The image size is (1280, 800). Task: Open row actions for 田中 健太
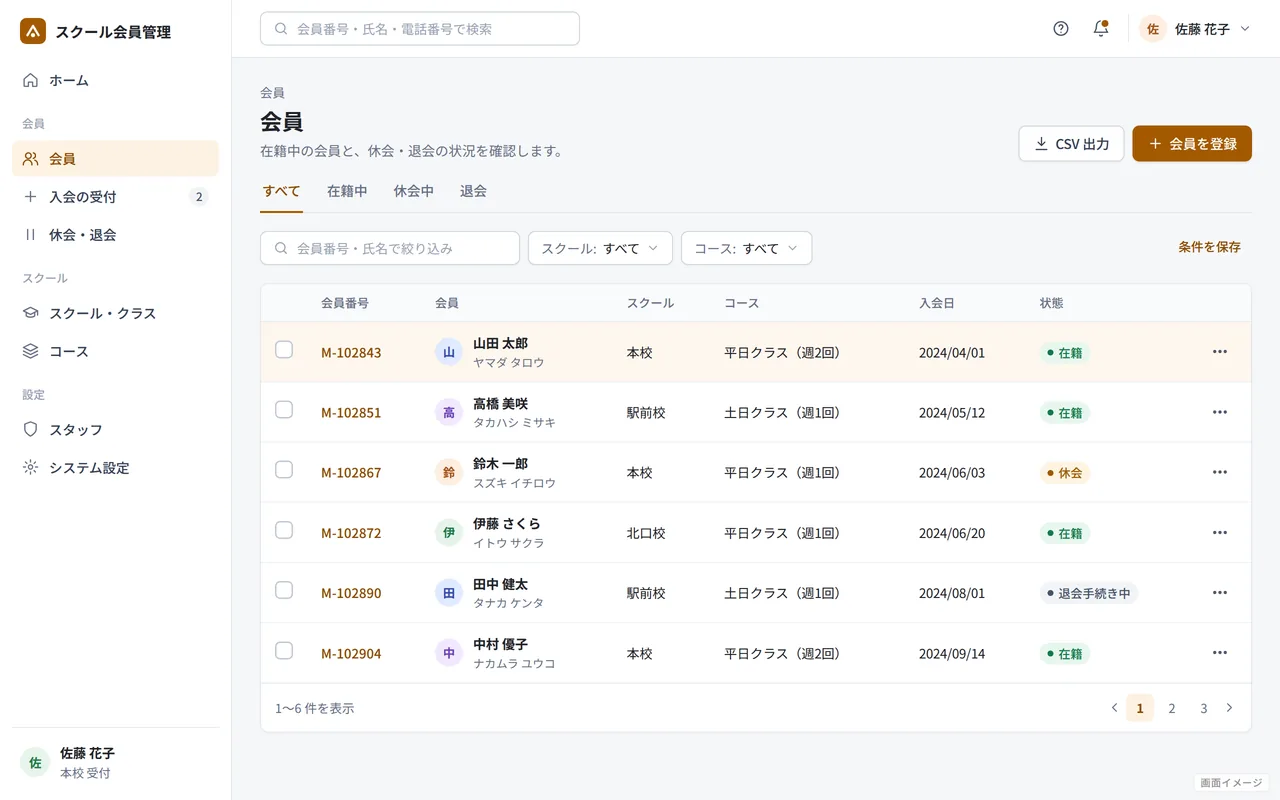point(1219,593)
